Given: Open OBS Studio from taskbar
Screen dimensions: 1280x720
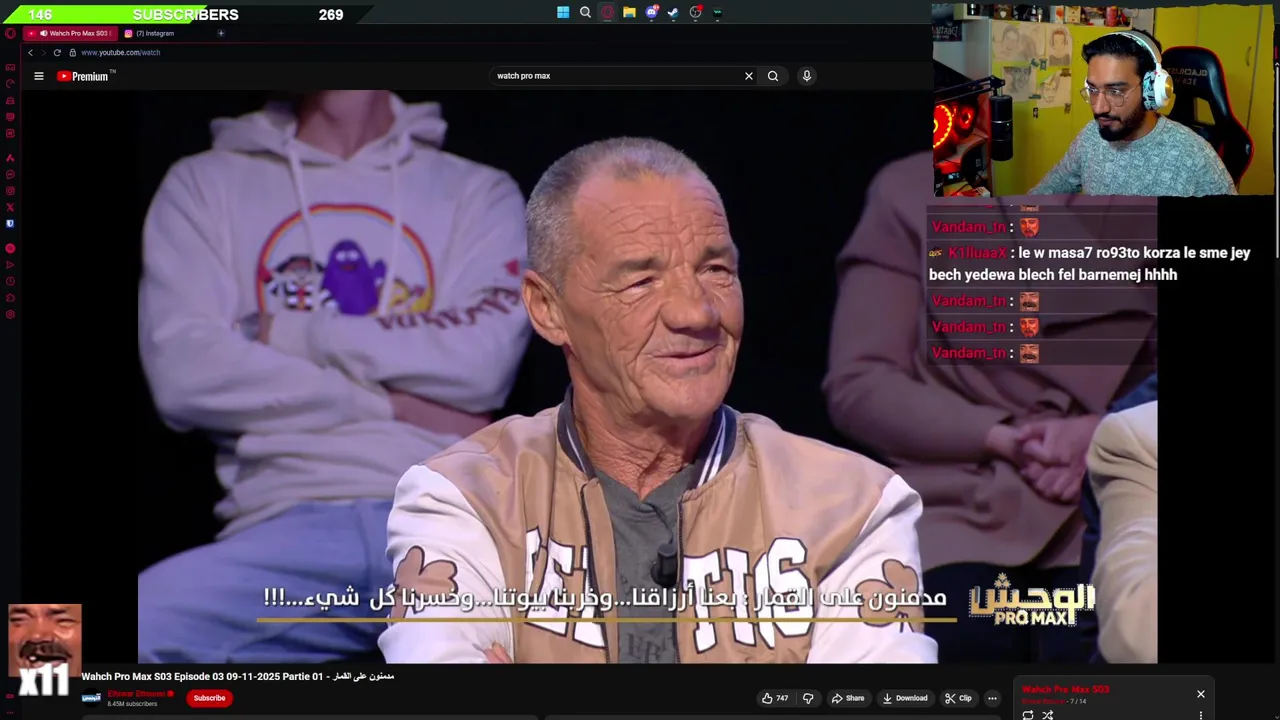Looking at the screenshot, I should tap(696, 12).
